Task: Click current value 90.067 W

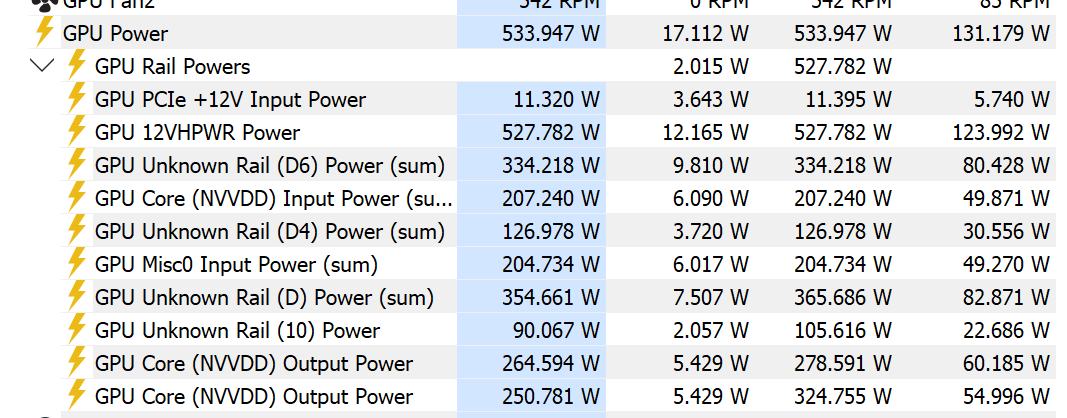Action: coord(556,331)
